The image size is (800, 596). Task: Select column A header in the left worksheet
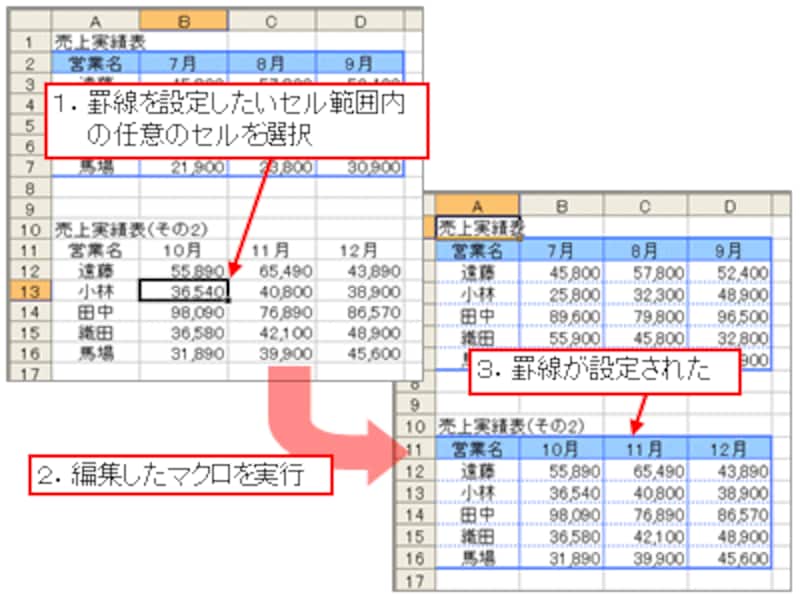95,22
